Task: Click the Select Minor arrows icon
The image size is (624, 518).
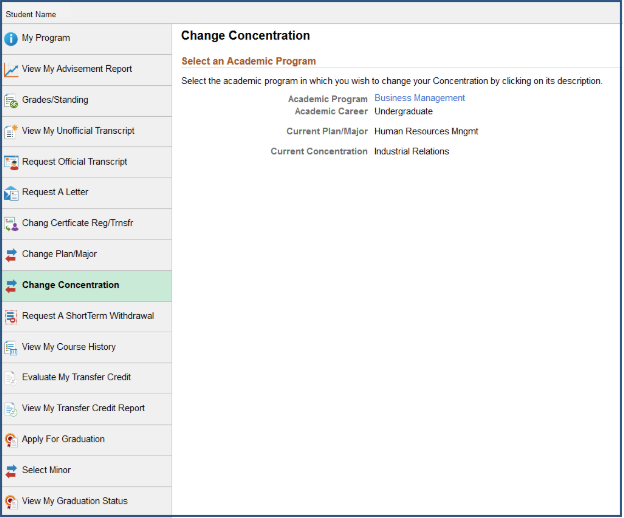Action: click(x=11, y=471)
